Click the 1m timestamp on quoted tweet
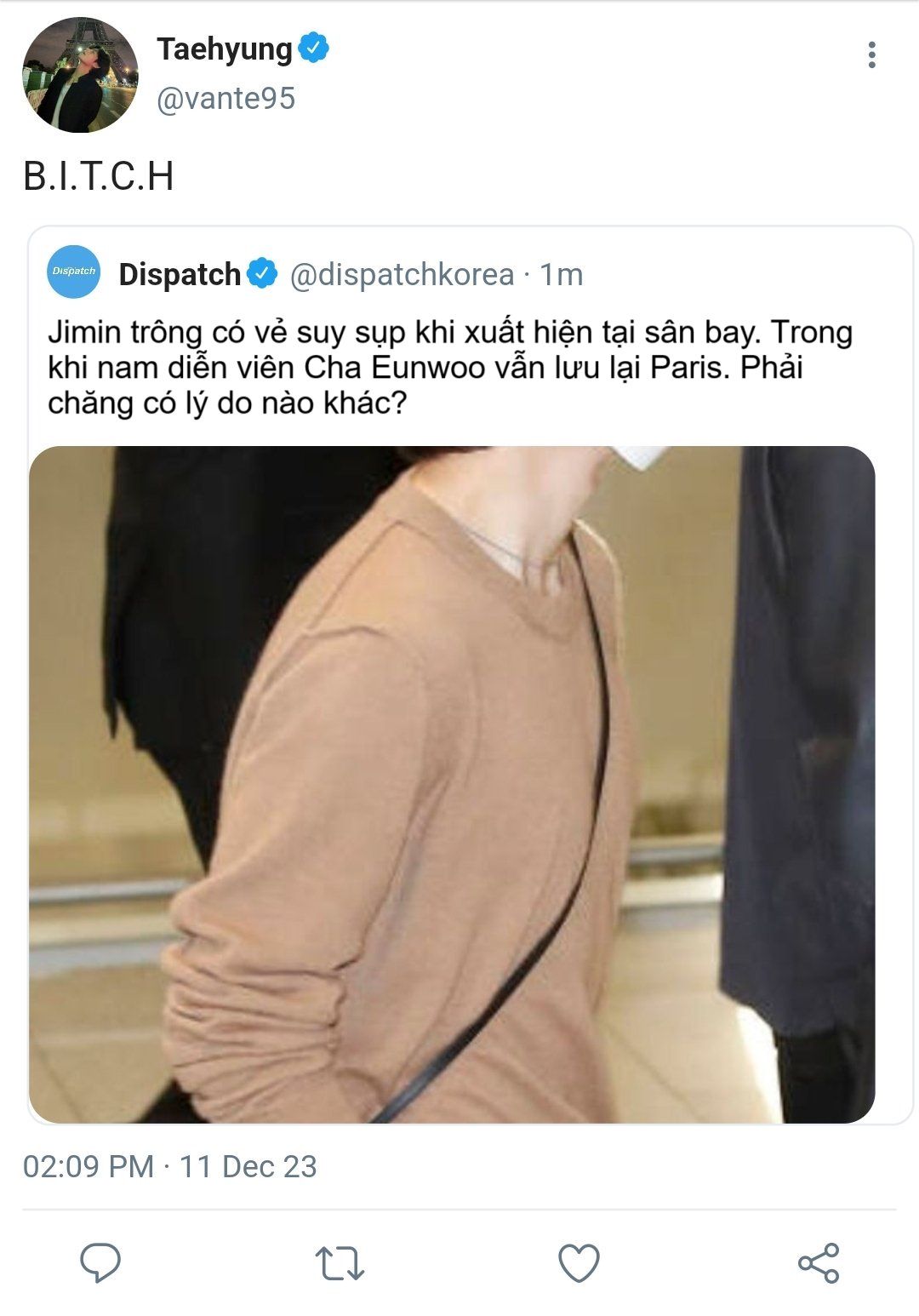This screenshot has width=919, height=1316. coord(562,275)
